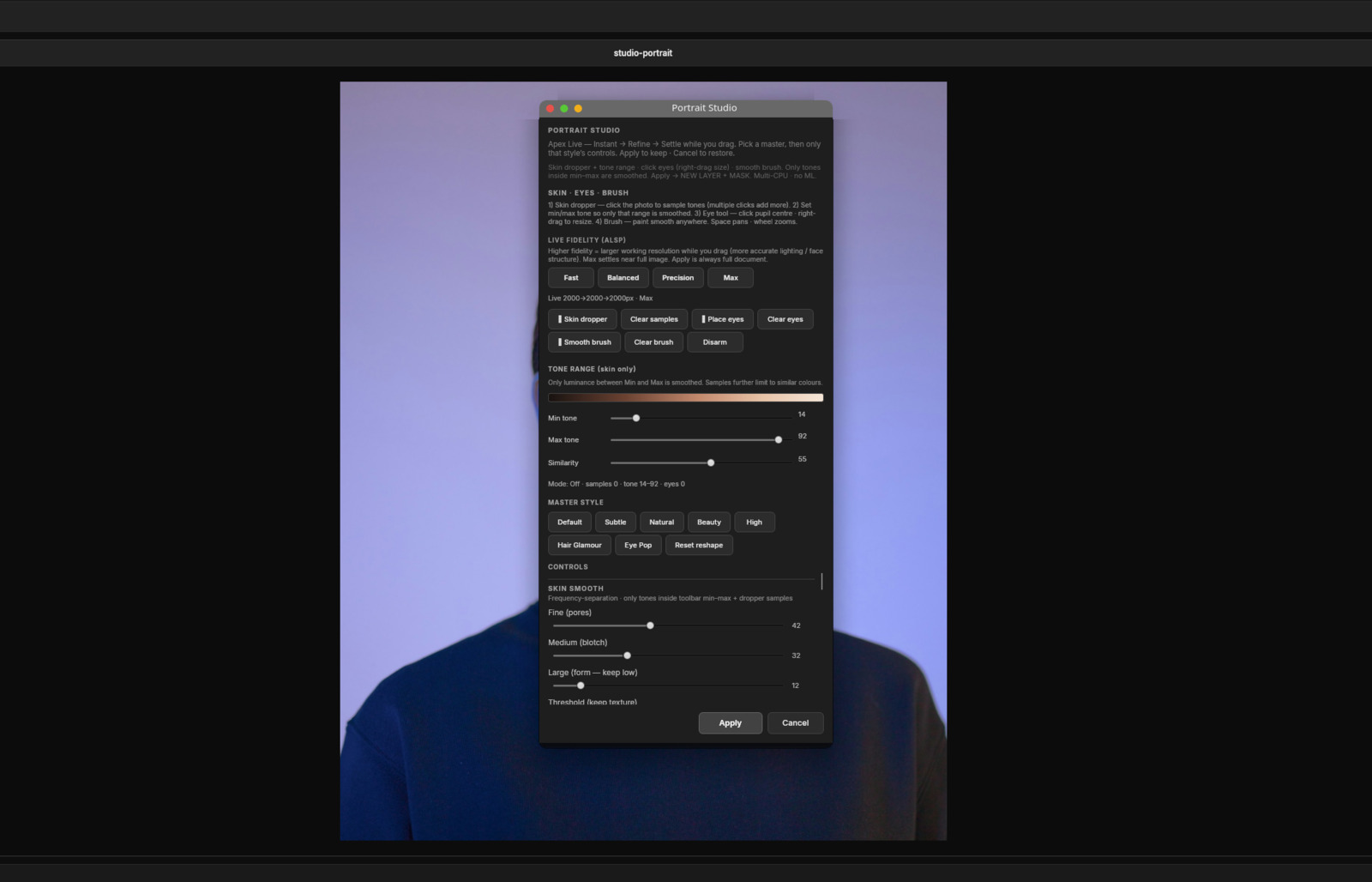Click the Medium blotch value 32
Image resolution: width=1372 pixels, height=882 pixels.
coord(796,655)
